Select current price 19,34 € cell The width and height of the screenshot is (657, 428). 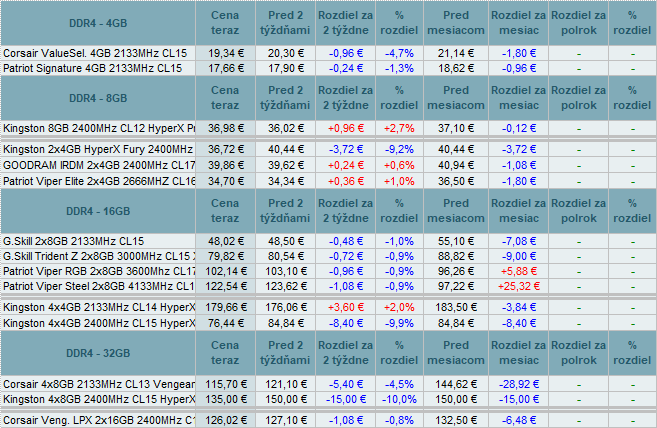[x=225, y=53]
